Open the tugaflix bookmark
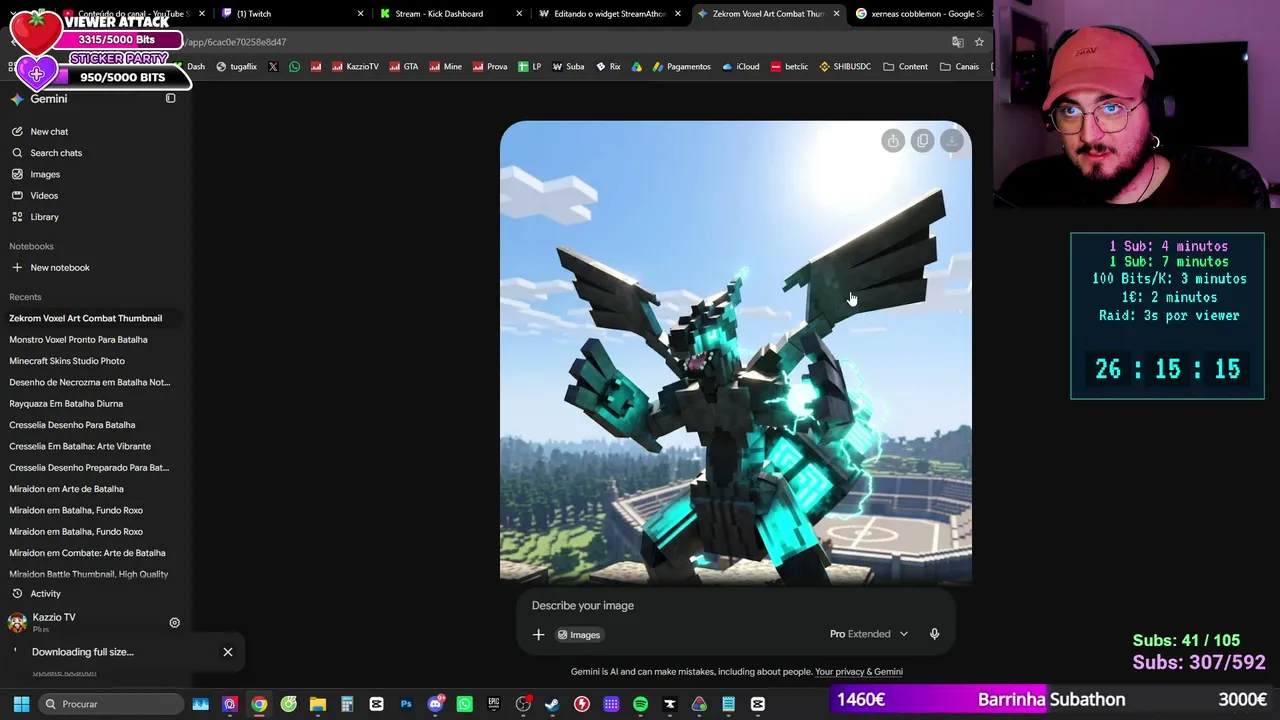Viewport: 1280px width, 720px height. tap(236, 67)
